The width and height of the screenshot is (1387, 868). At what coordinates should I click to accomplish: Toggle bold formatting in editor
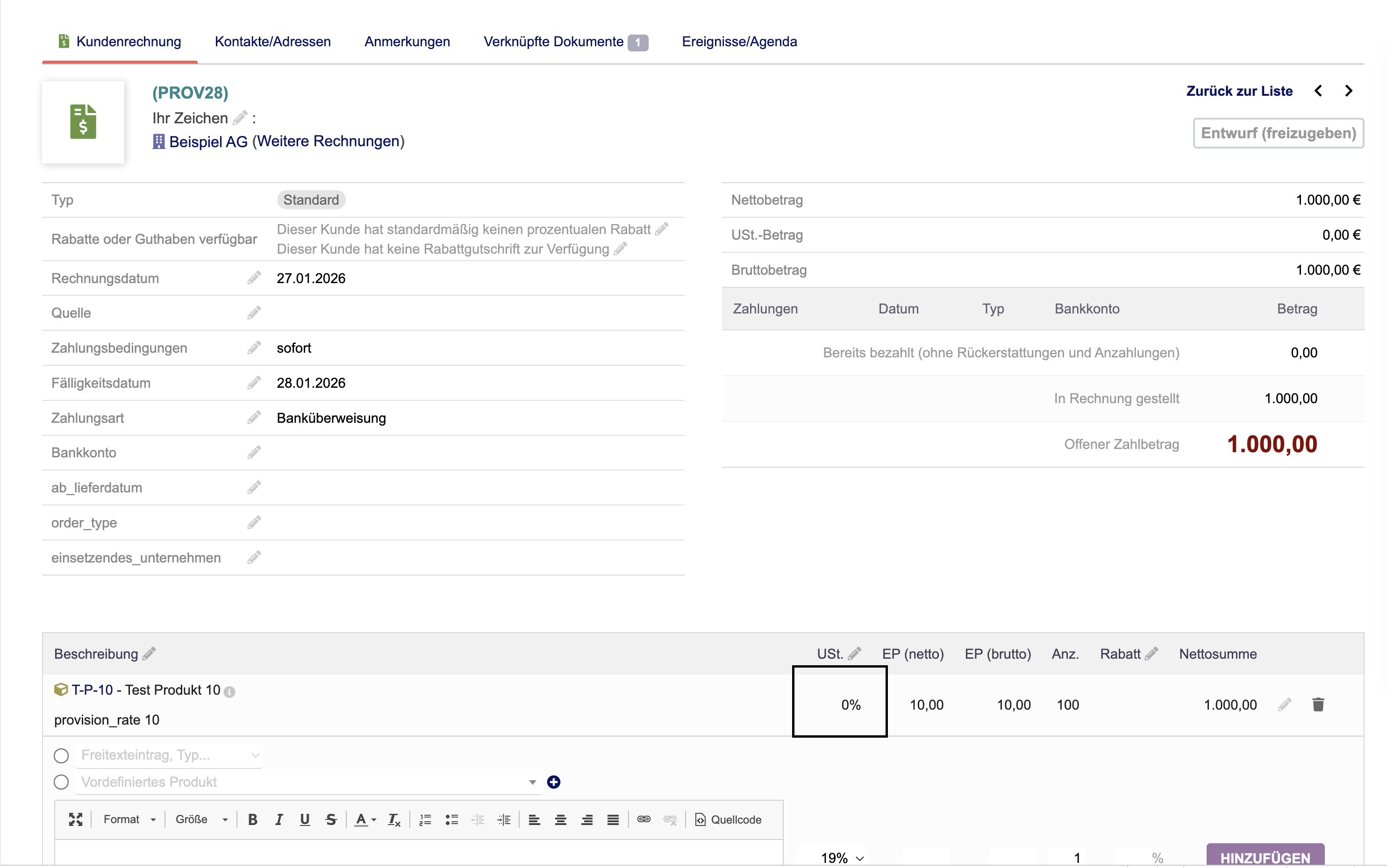253,820
